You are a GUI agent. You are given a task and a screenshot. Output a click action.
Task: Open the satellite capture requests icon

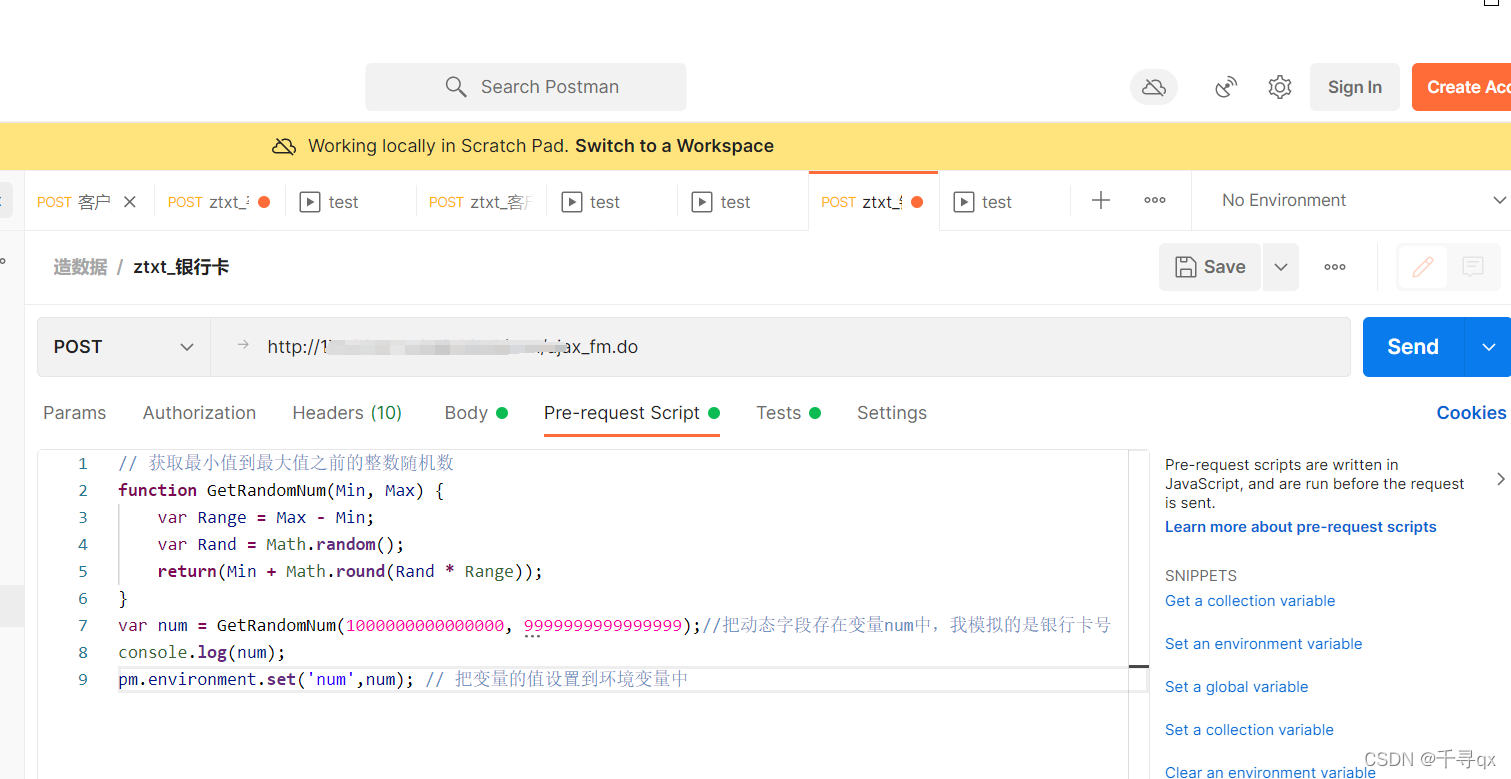tap(1226, 87)
